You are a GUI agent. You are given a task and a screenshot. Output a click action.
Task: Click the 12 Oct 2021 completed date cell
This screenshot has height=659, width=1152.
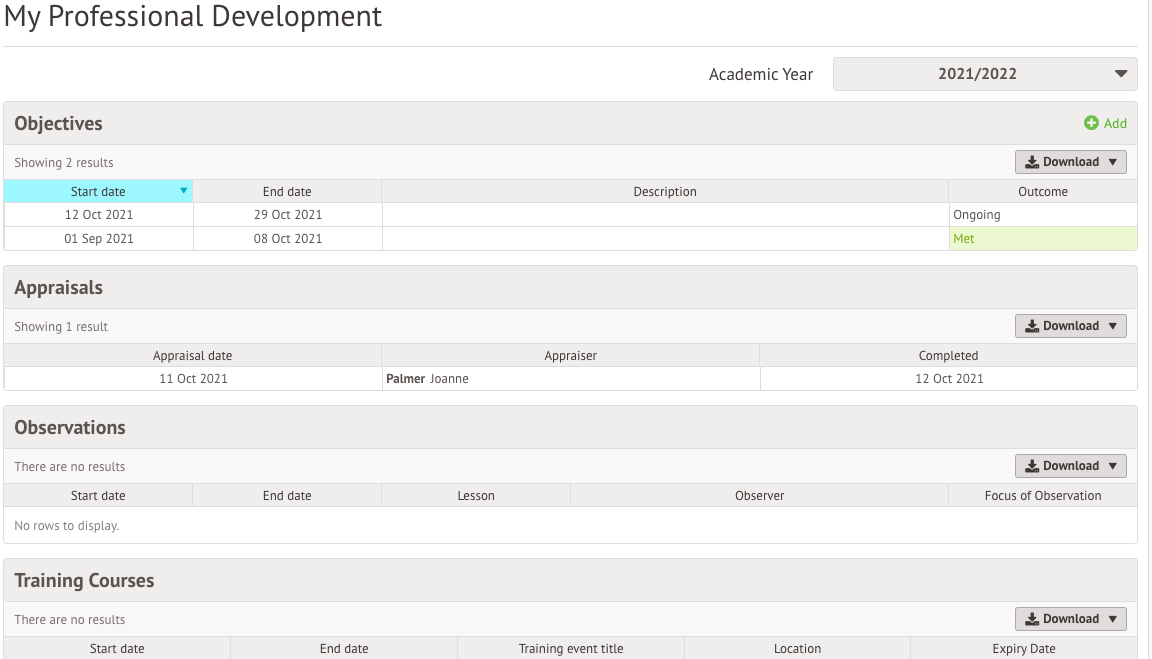pos(949,379)
